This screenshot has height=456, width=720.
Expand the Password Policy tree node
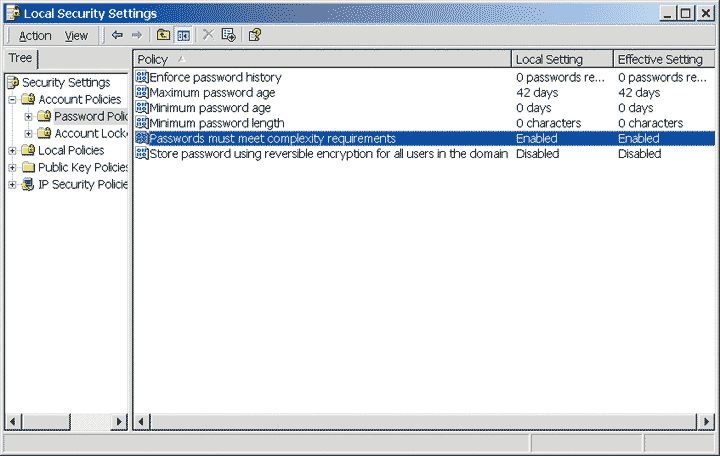pos(29,117)
